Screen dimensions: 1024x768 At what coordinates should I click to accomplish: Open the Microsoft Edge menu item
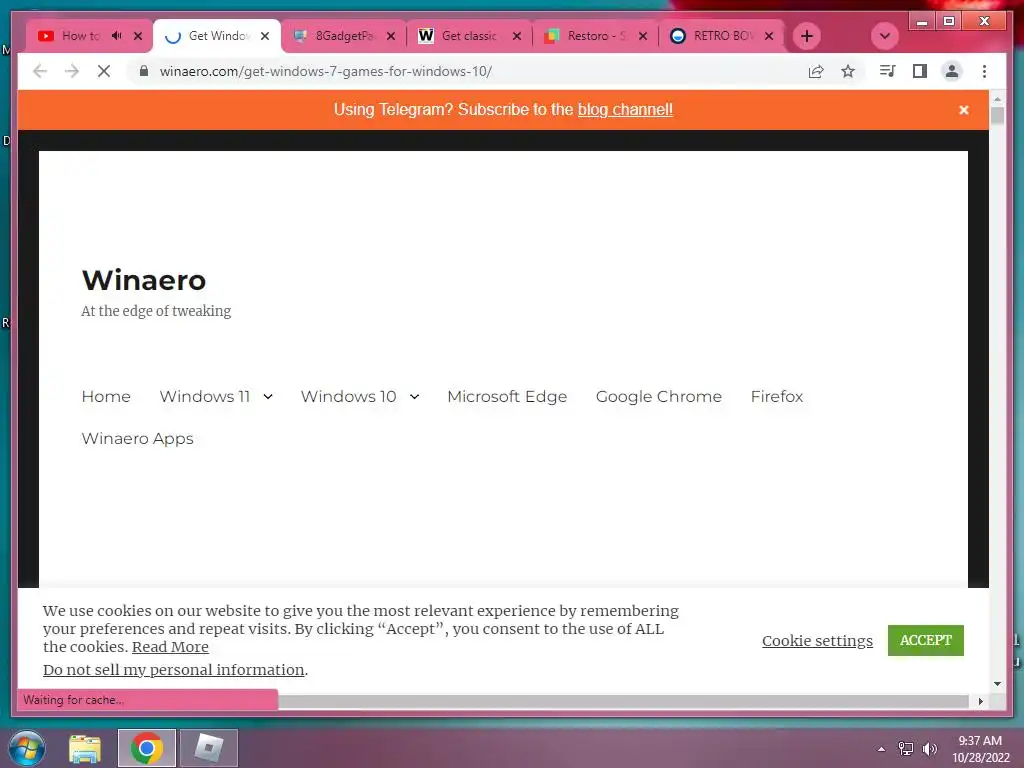pyautogui.click(x=507, y=396)
